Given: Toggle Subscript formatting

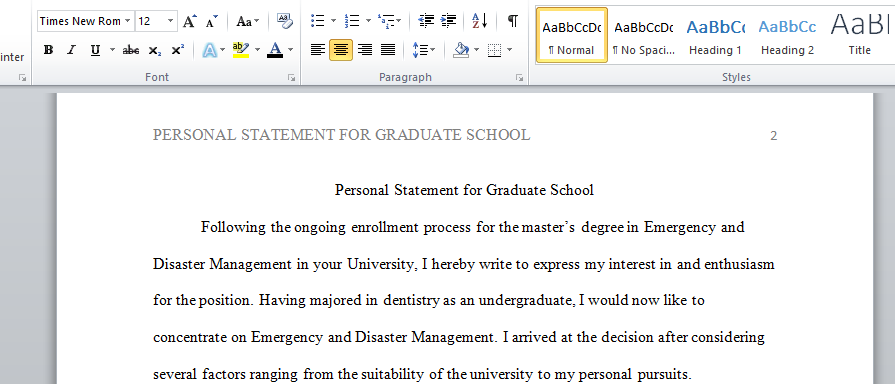Looking at the screenshot, I should pyautogui.click(x=154, y=50).
